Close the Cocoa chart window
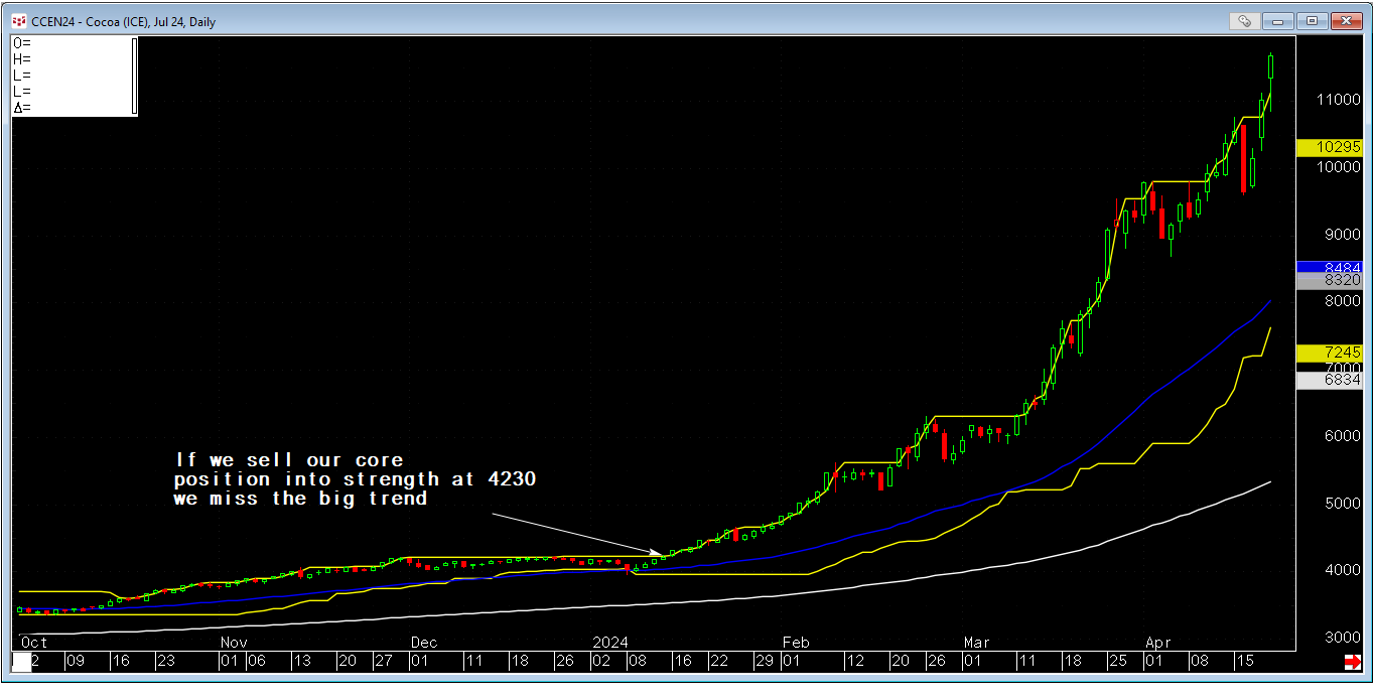The height and width of the screenshot is (685, 1374). pyautogui.click(x=1346, y=20)
